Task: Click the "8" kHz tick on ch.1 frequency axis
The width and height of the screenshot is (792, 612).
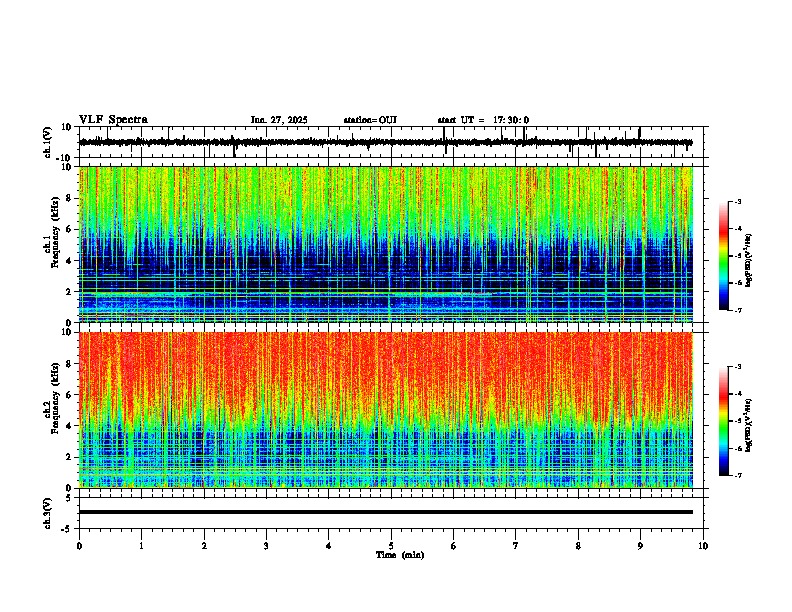Action: (x=70, y=198)
